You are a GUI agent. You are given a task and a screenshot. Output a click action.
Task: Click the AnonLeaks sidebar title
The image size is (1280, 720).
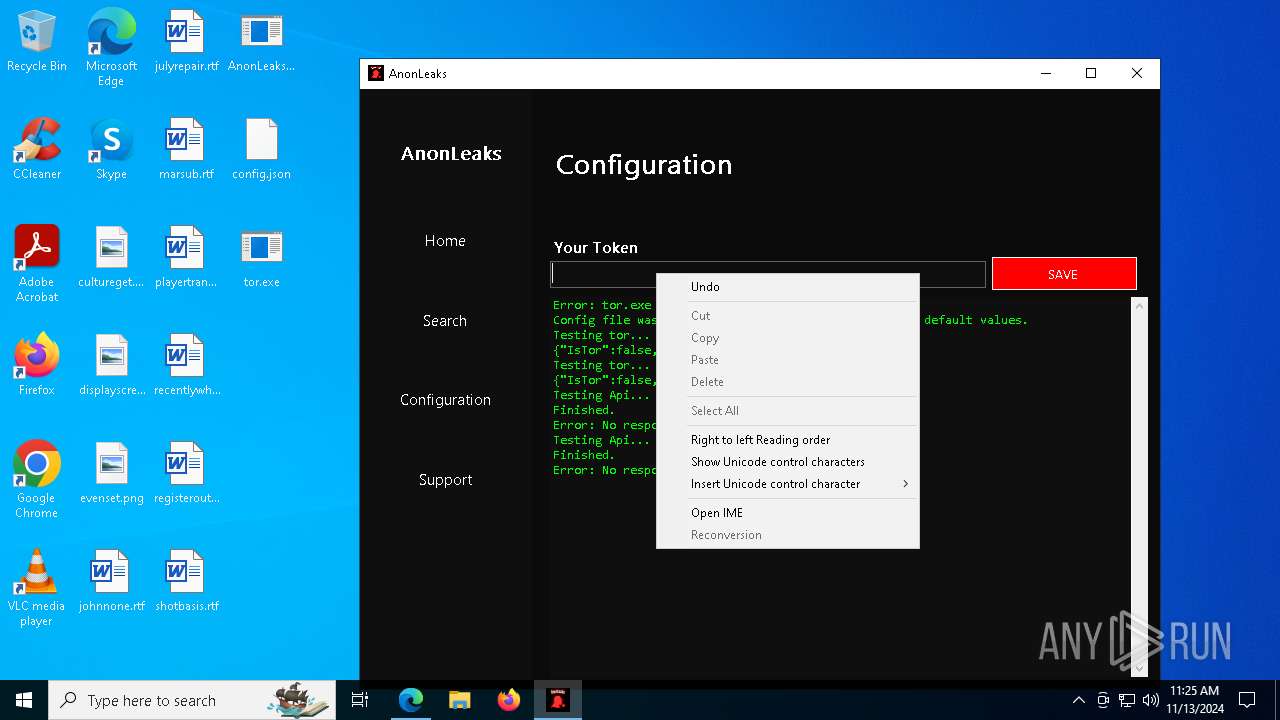451,153
